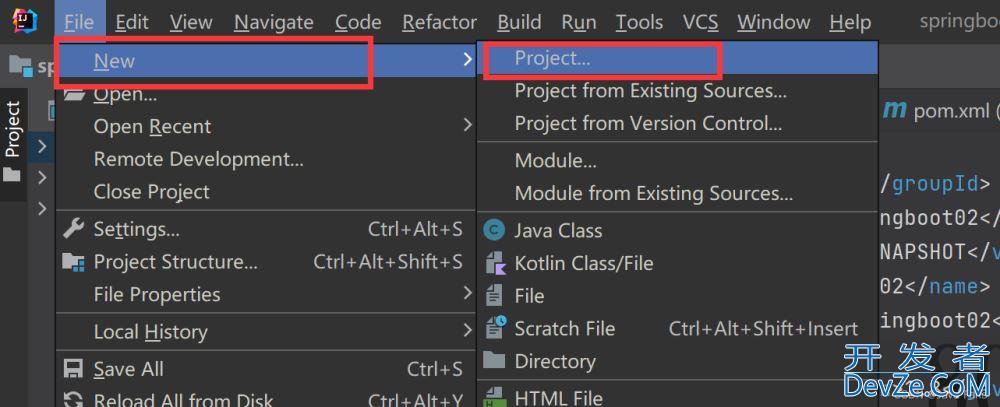Expand the File Properties submenu arrow
The height and width of the screenshot is (407, 1000).
467,294
